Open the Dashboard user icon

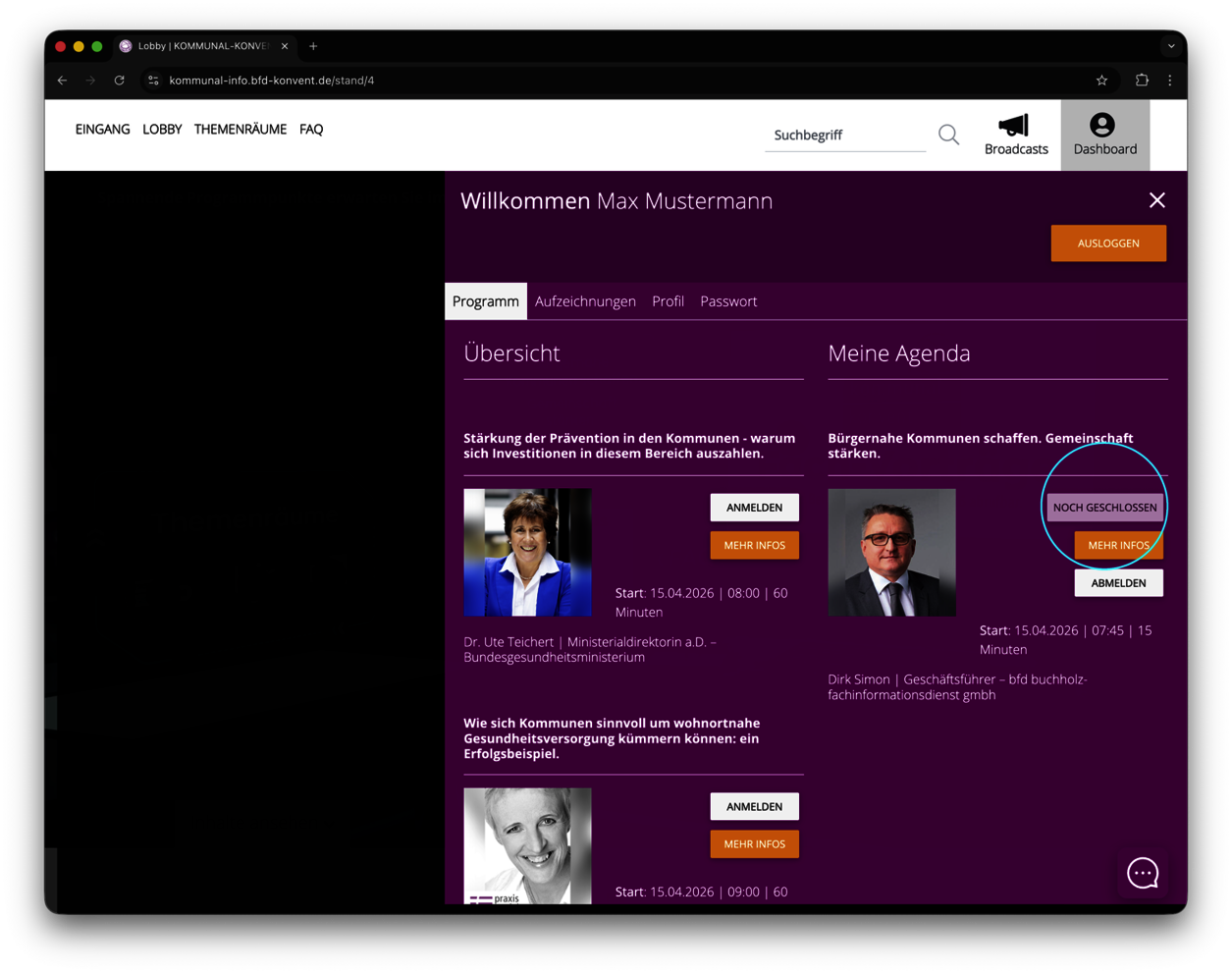tap(1102, 125)
